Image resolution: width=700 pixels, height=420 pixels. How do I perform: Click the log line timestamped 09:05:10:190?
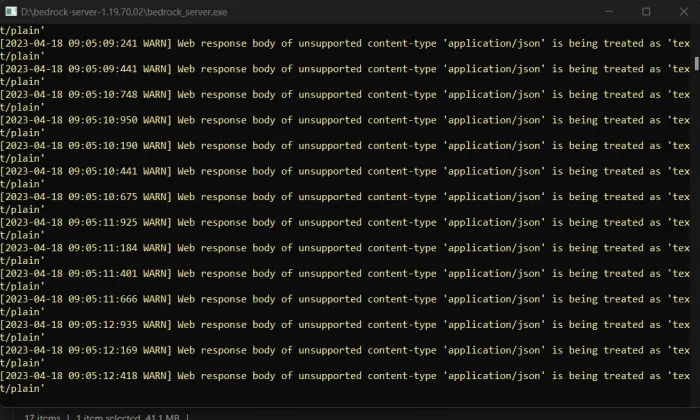pos(345,146)
